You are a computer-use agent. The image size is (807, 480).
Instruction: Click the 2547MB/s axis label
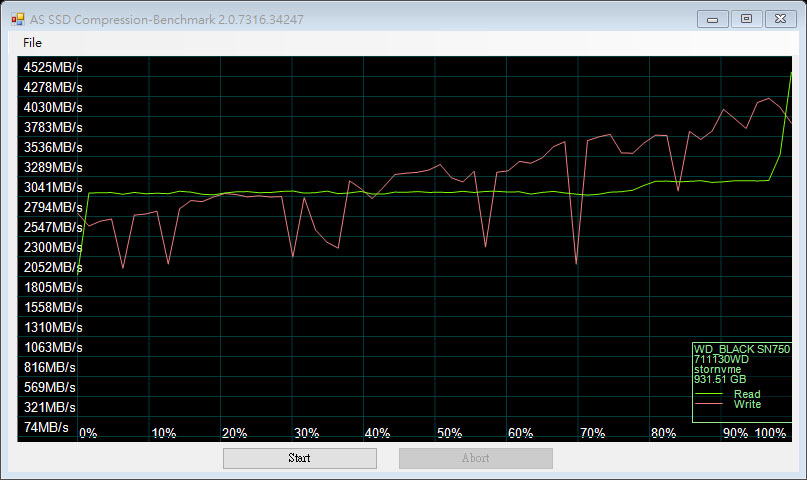click(53, 227)
